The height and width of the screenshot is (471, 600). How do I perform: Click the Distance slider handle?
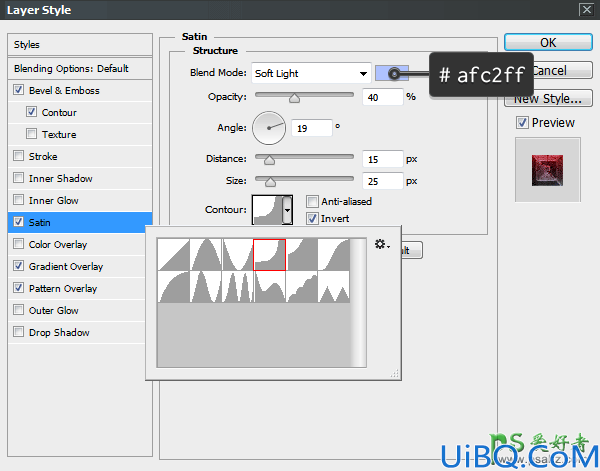(269, 160)
